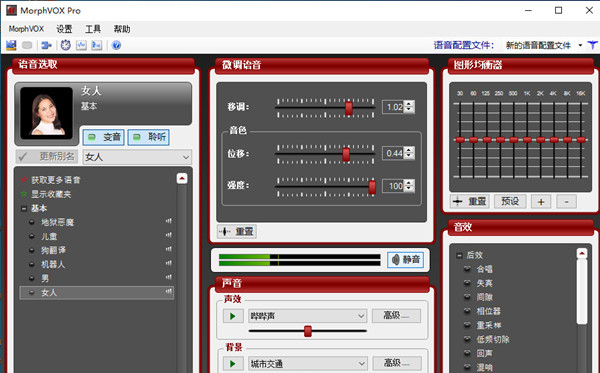Open the sound effect dropdown showing 哔哔声
The height and width of the screenshot is (373, 600).
click(307, 316)
